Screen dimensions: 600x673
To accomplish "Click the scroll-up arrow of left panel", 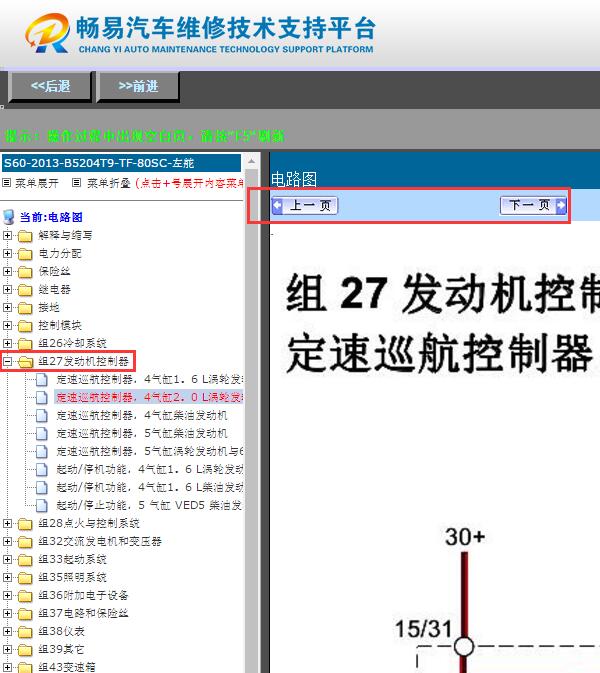I will pos(252,162).
